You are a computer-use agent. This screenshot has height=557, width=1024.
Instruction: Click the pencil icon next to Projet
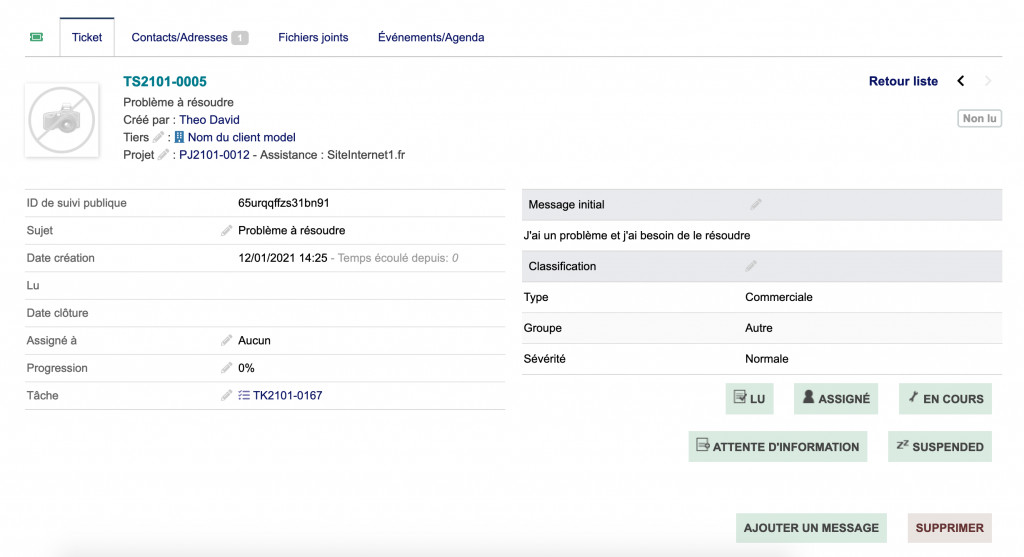point(164,155)
